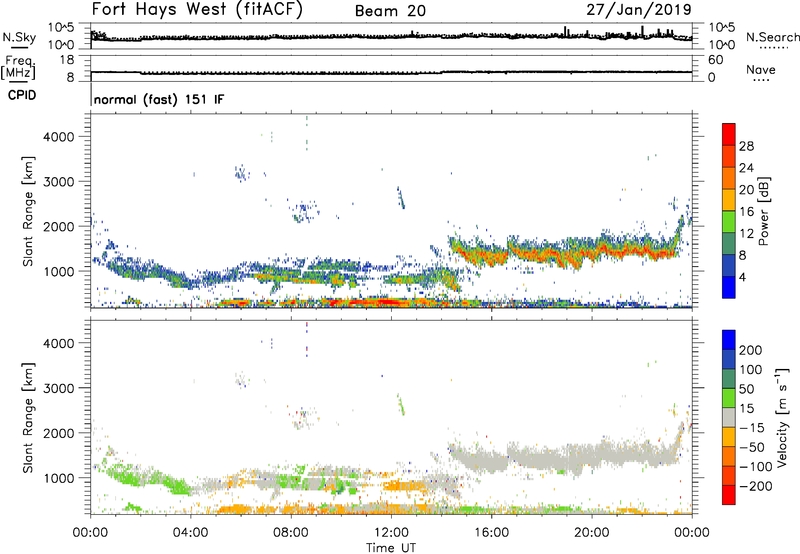Click the '04:00' time tick label

click(x=190, y=533)
